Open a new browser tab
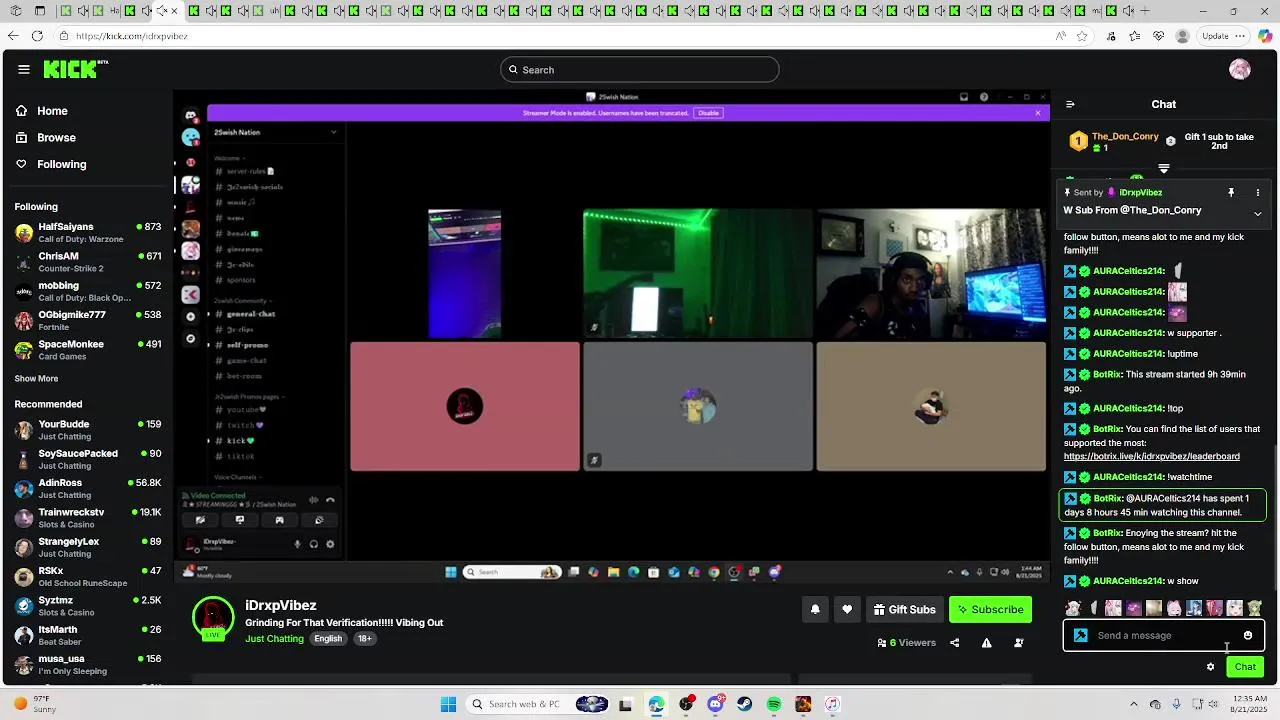The width and height of the screenshot is (1280, 720). click(x=1145, y=11)
